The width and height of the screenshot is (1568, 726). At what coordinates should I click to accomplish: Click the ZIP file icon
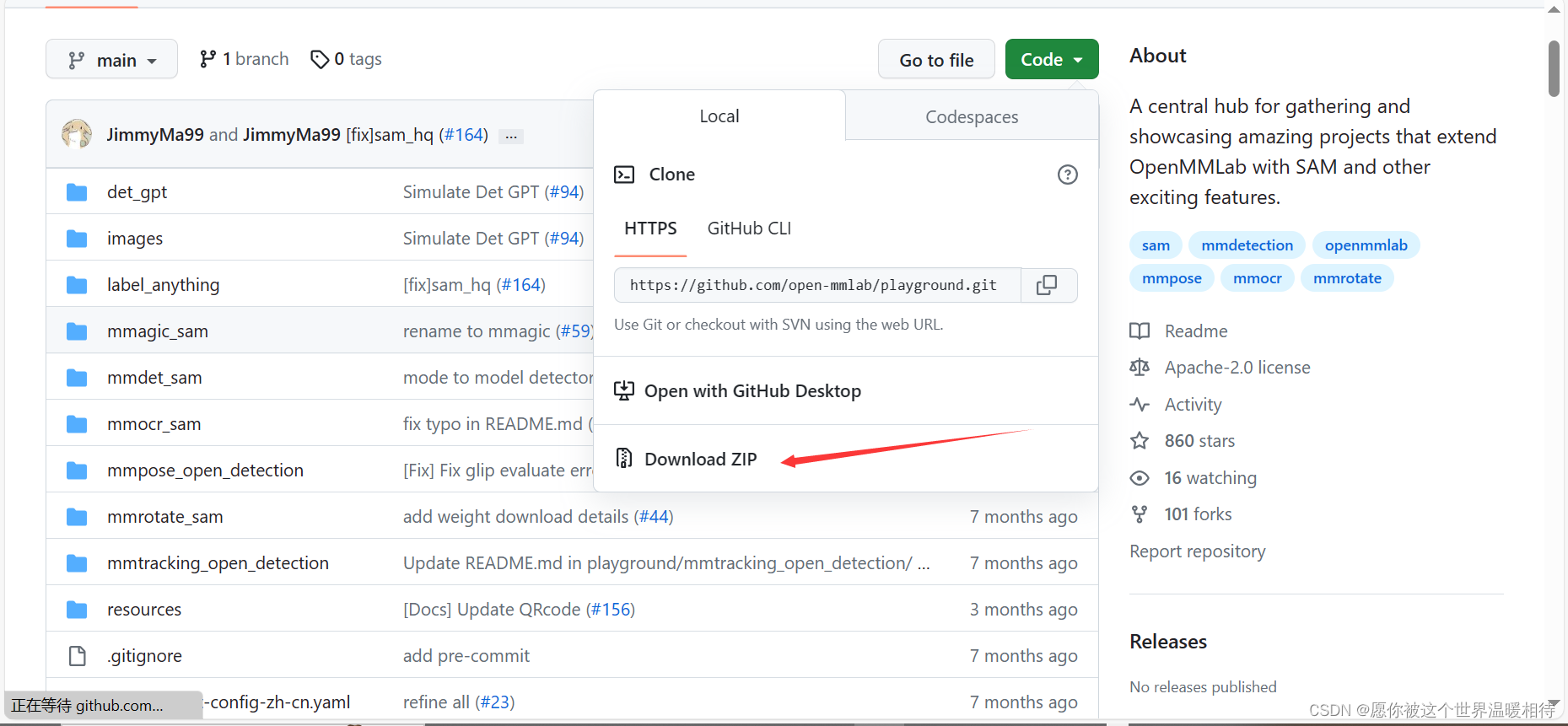(624, 458)
